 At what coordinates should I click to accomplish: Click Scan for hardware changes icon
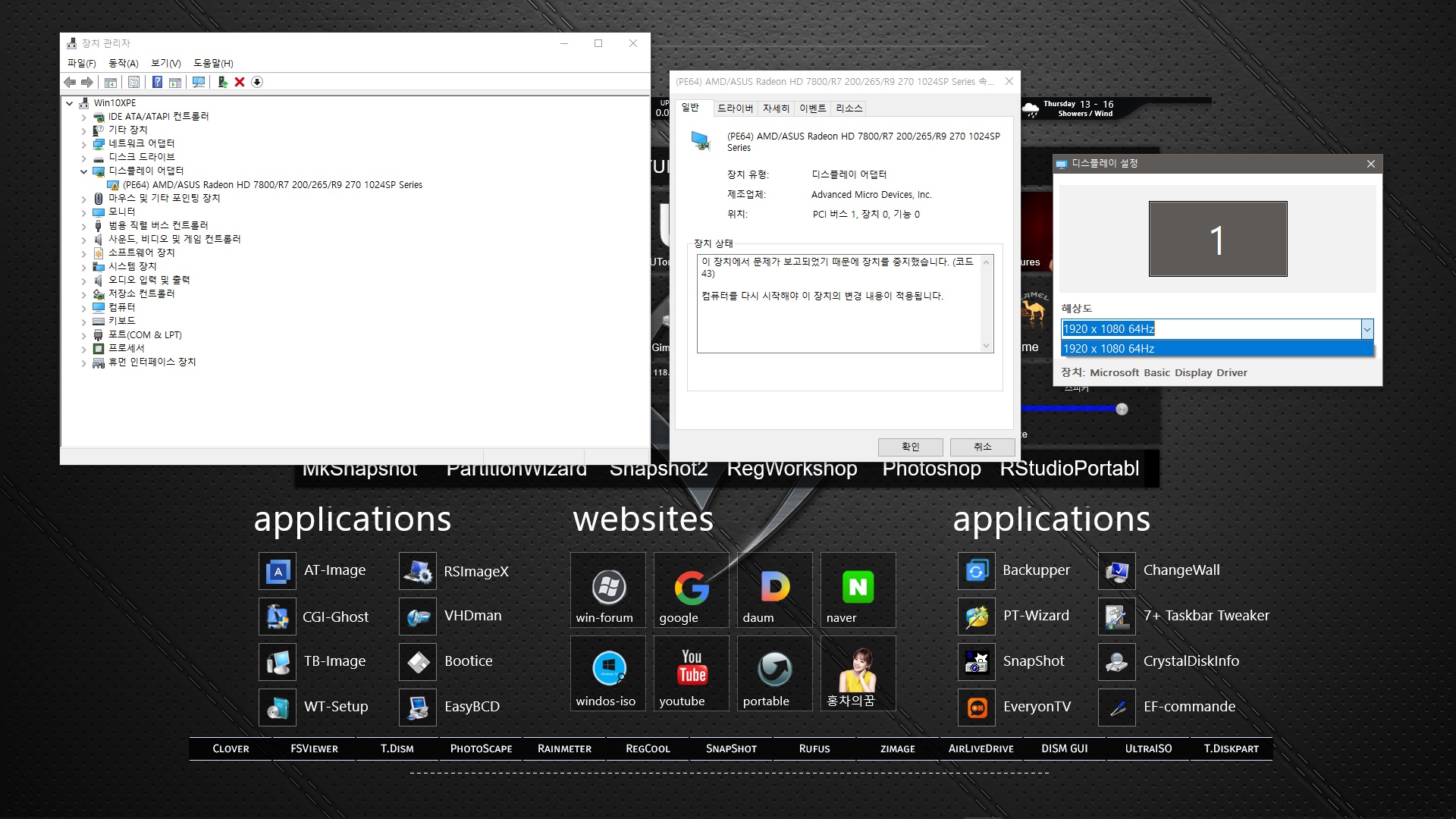pos(199,82)
